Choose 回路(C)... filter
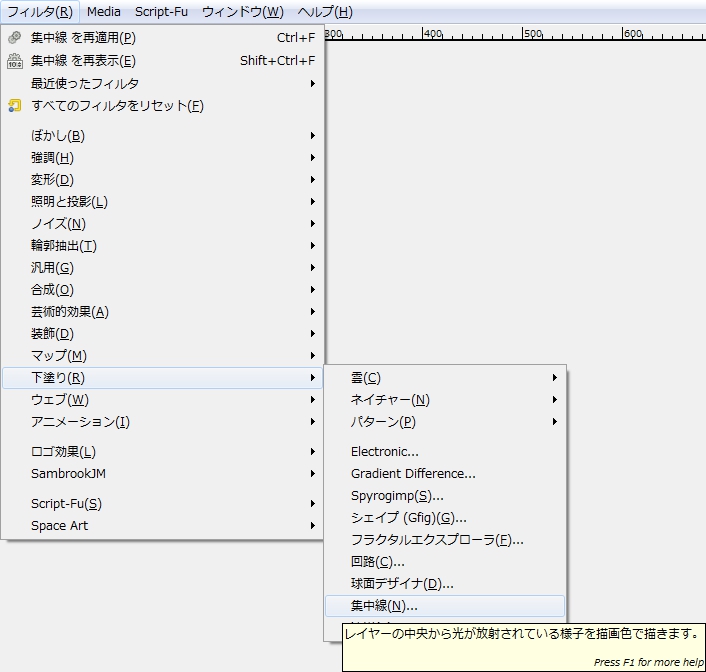Screen dimensions: 706x672 coord(445,562)
